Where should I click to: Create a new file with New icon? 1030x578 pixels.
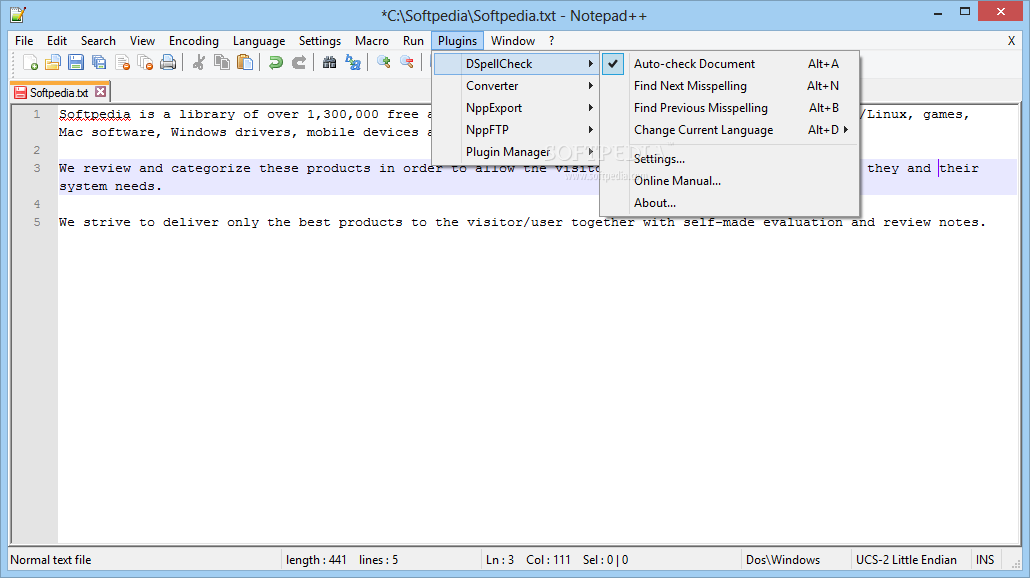coord(30,62)
